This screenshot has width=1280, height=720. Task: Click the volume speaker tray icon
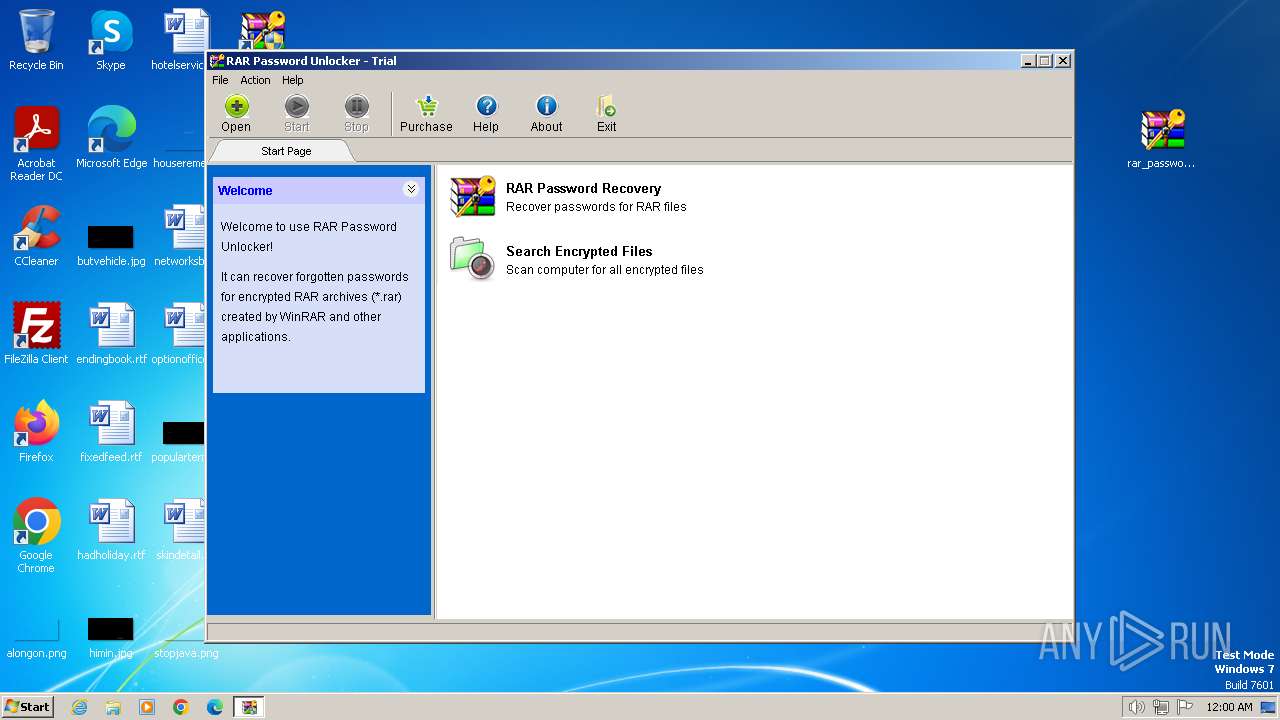(x=1137, y=707)
